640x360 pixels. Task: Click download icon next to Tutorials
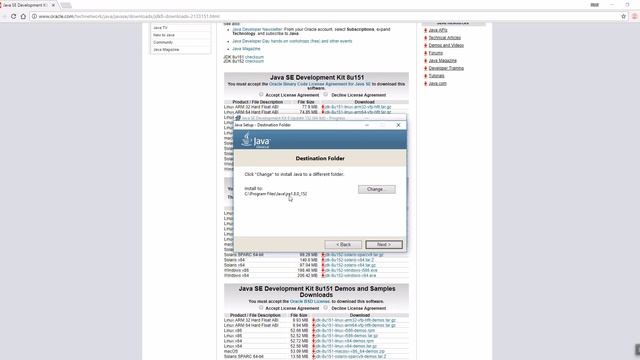coord(425,76)
